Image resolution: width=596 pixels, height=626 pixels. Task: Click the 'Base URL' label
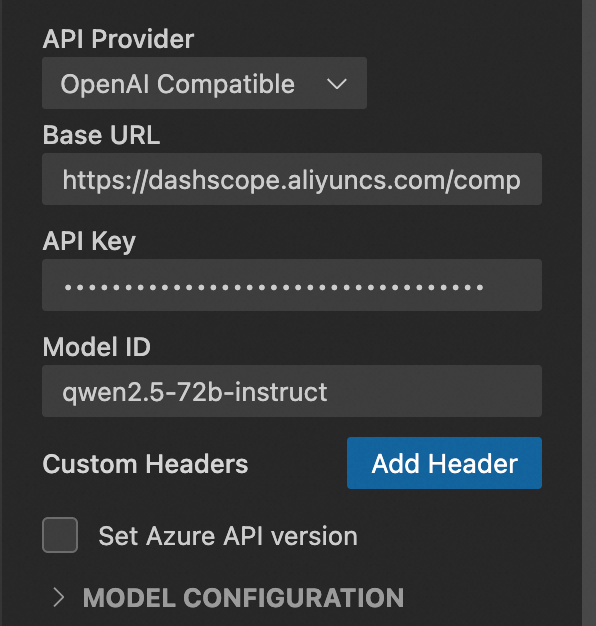101,135
